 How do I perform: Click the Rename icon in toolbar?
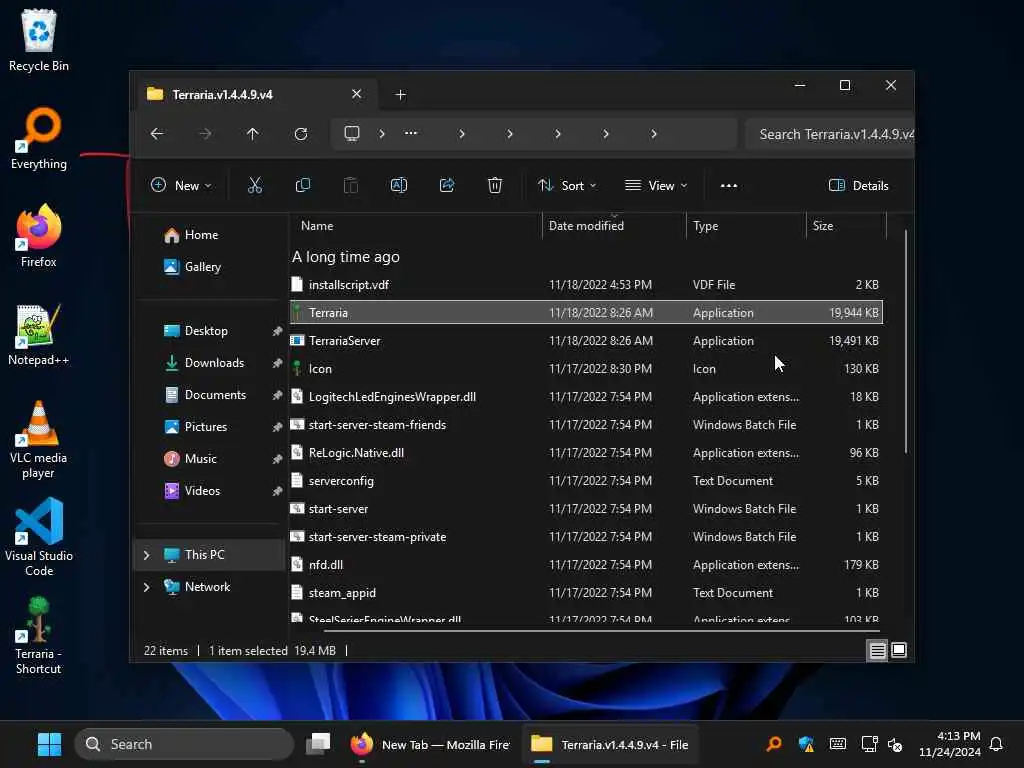398,185
